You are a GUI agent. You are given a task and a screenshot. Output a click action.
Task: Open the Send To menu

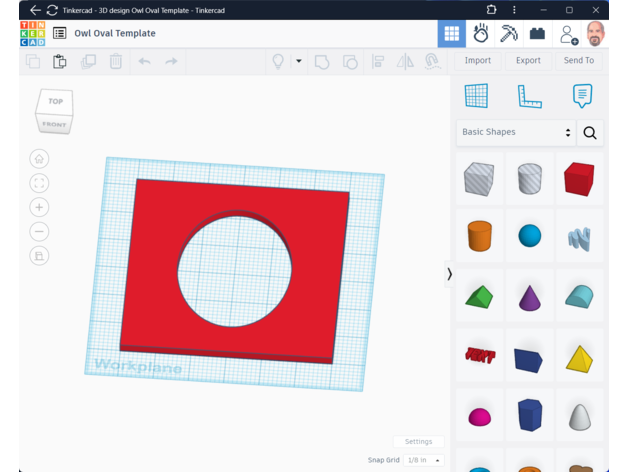tap(579, 61)
